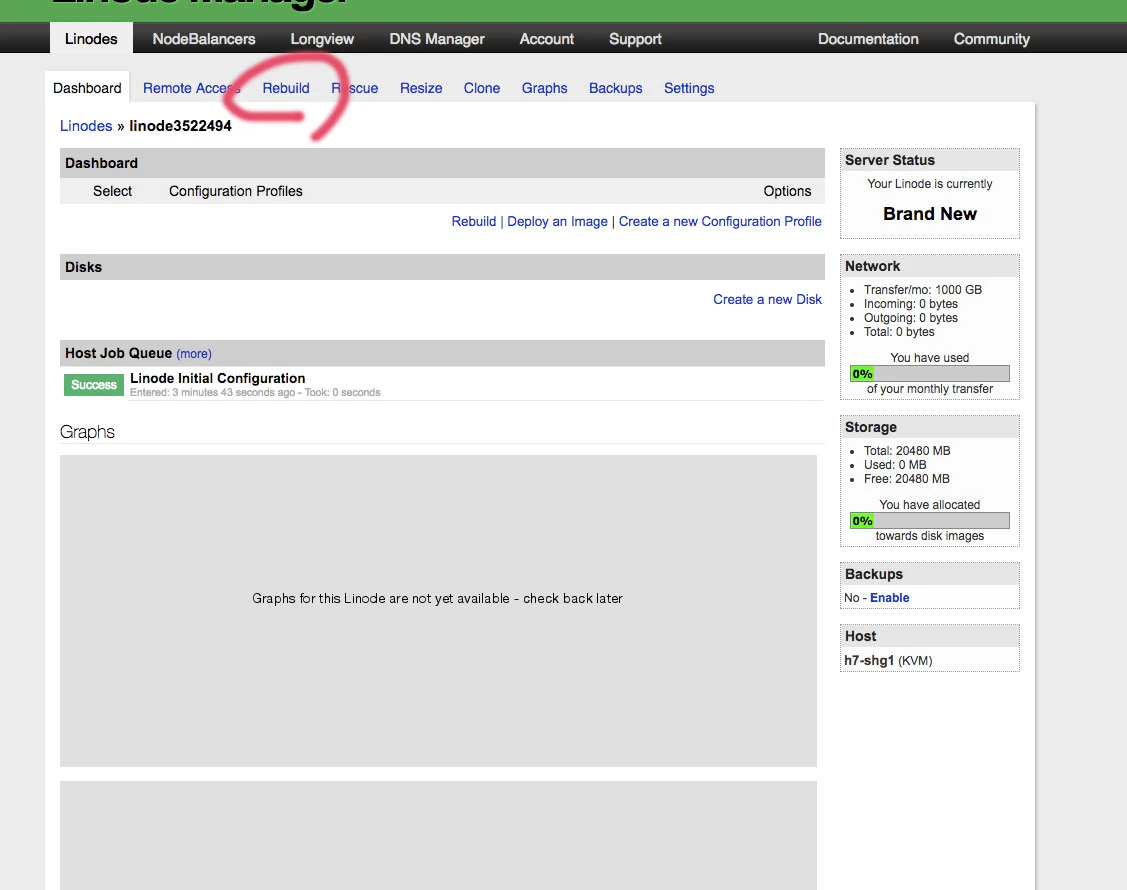Go to NodeBalancers in the main navigation
The width and height of the screenshot is (1127, 890).
[203, 39]
